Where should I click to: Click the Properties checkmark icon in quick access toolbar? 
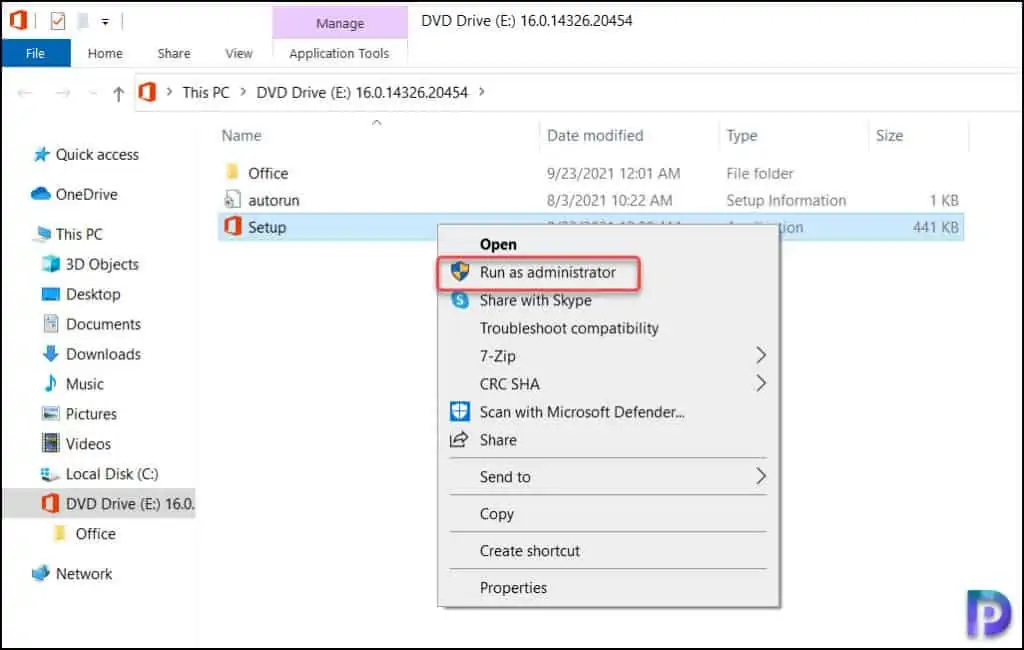57,21
